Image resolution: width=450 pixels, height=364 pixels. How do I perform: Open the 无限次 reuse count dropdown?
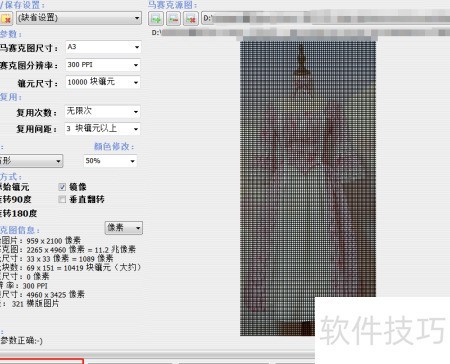tap(103, 111)
